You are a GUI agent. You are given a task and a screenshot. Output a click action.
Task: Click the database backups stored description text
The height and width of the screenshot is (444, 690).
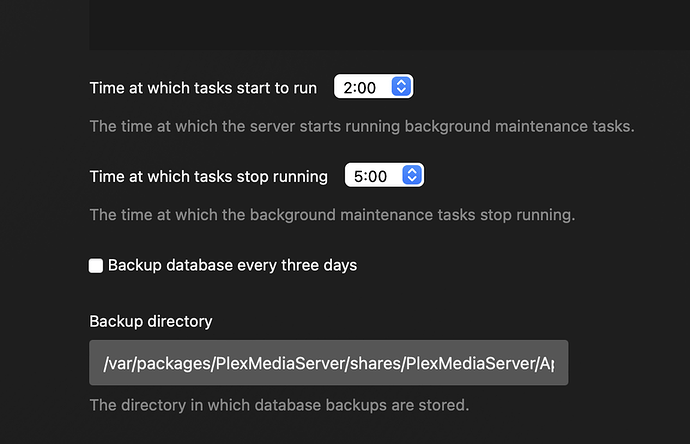tap(279, 406)
